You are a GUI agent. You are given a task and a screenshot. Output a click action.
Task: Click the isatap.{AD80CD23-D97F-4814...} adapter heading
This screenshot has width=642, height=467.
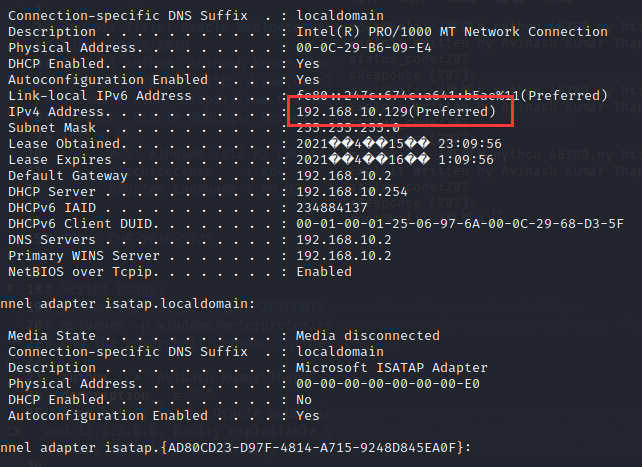click(x=236, y=447)
